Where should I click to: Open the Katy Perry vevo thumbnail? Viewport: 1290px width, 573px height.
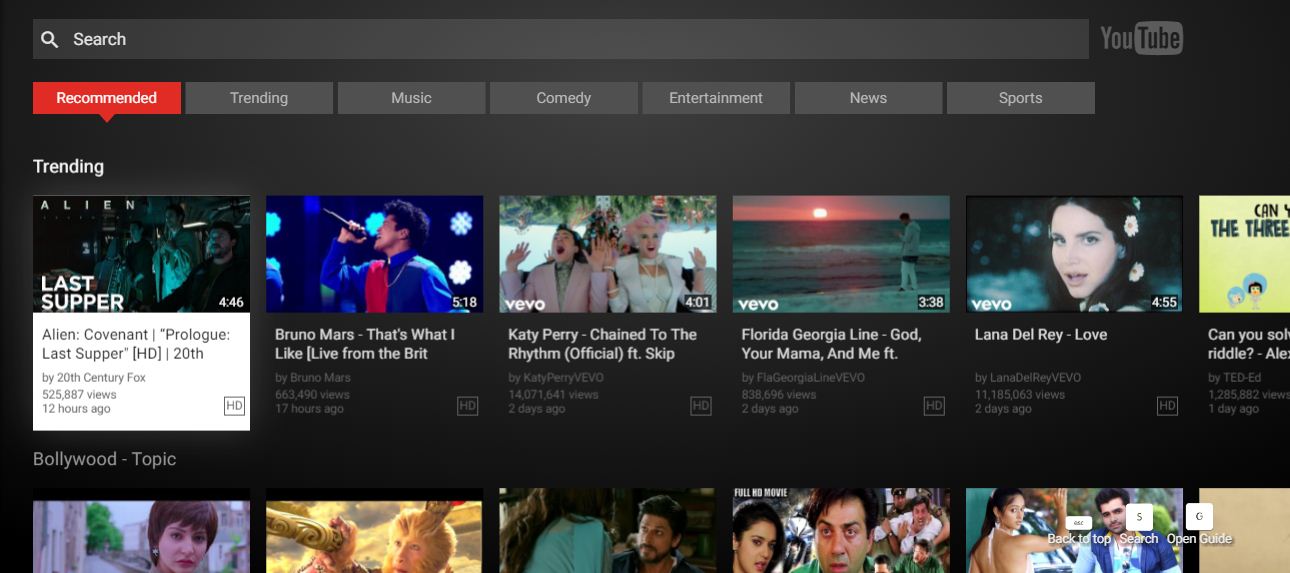coord(608,254)
